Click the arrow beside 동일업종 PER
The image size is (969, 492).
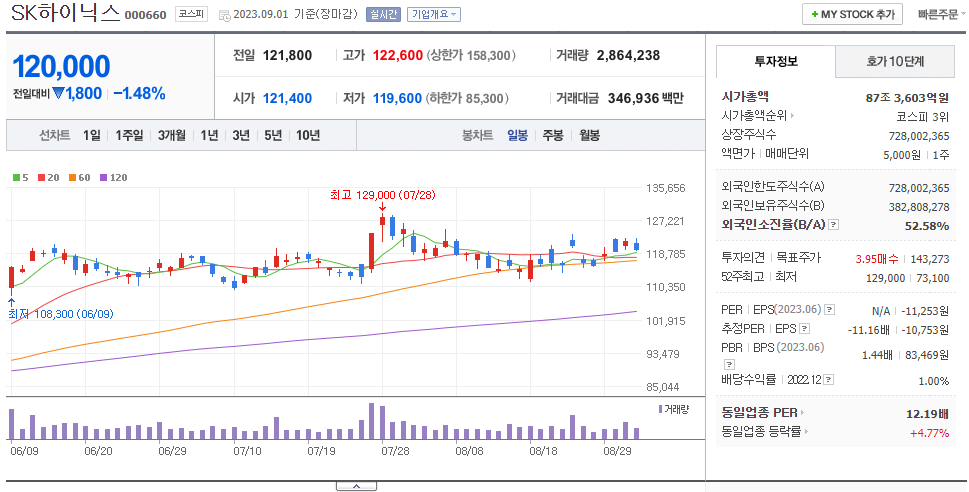[803, 413]
